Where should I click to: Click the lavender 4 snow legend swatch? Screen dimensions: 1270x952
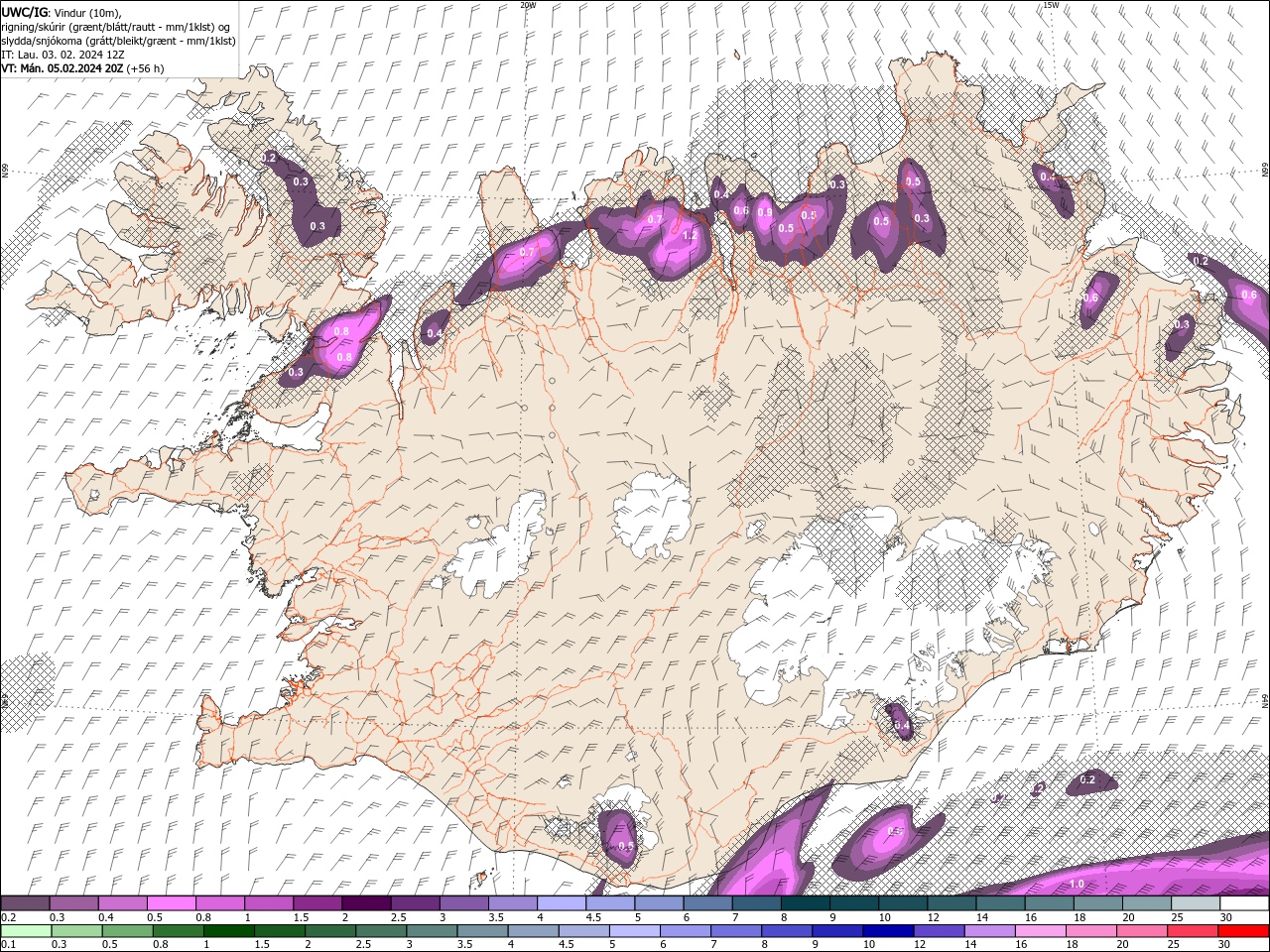pyautogui.click(x=560, y=903)
